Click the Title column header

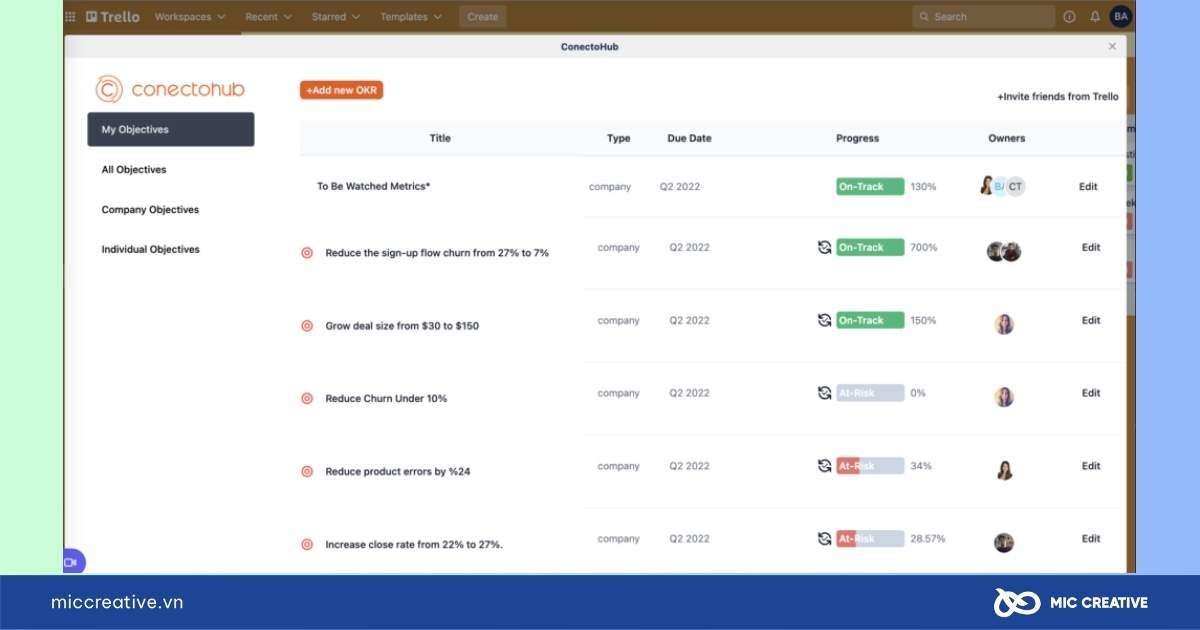[x=440, y=139]
